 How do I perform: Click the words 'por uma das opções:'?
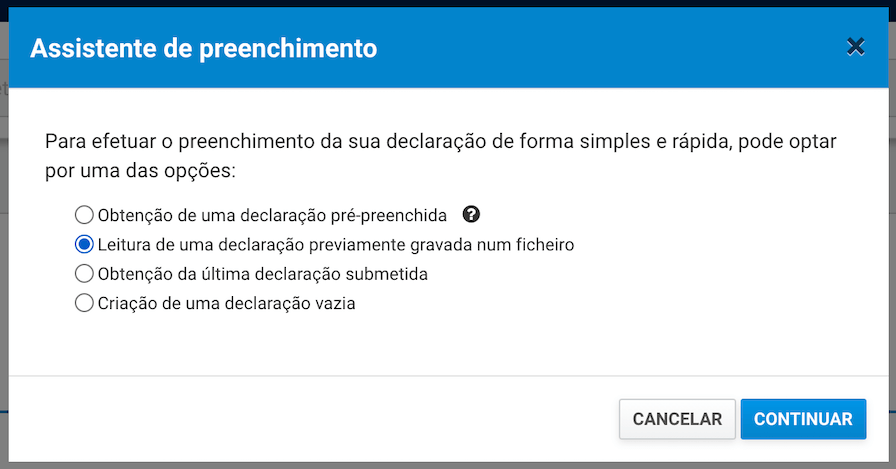pos(141,171)
